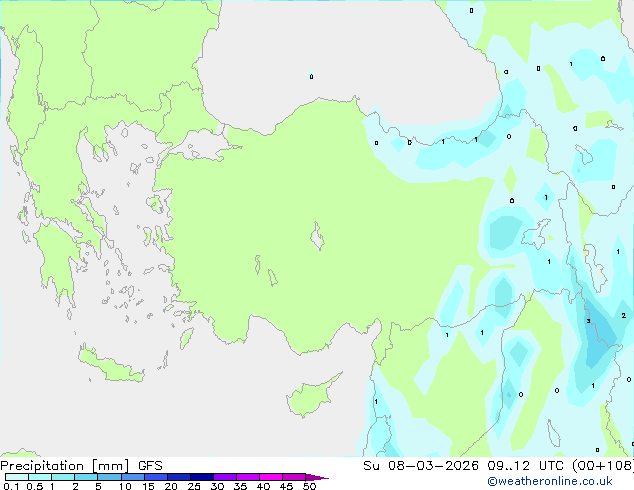Screen dimensions: 634x490
Task: Click the 35–40 mm legend color box
Action: tap(247, 477)
